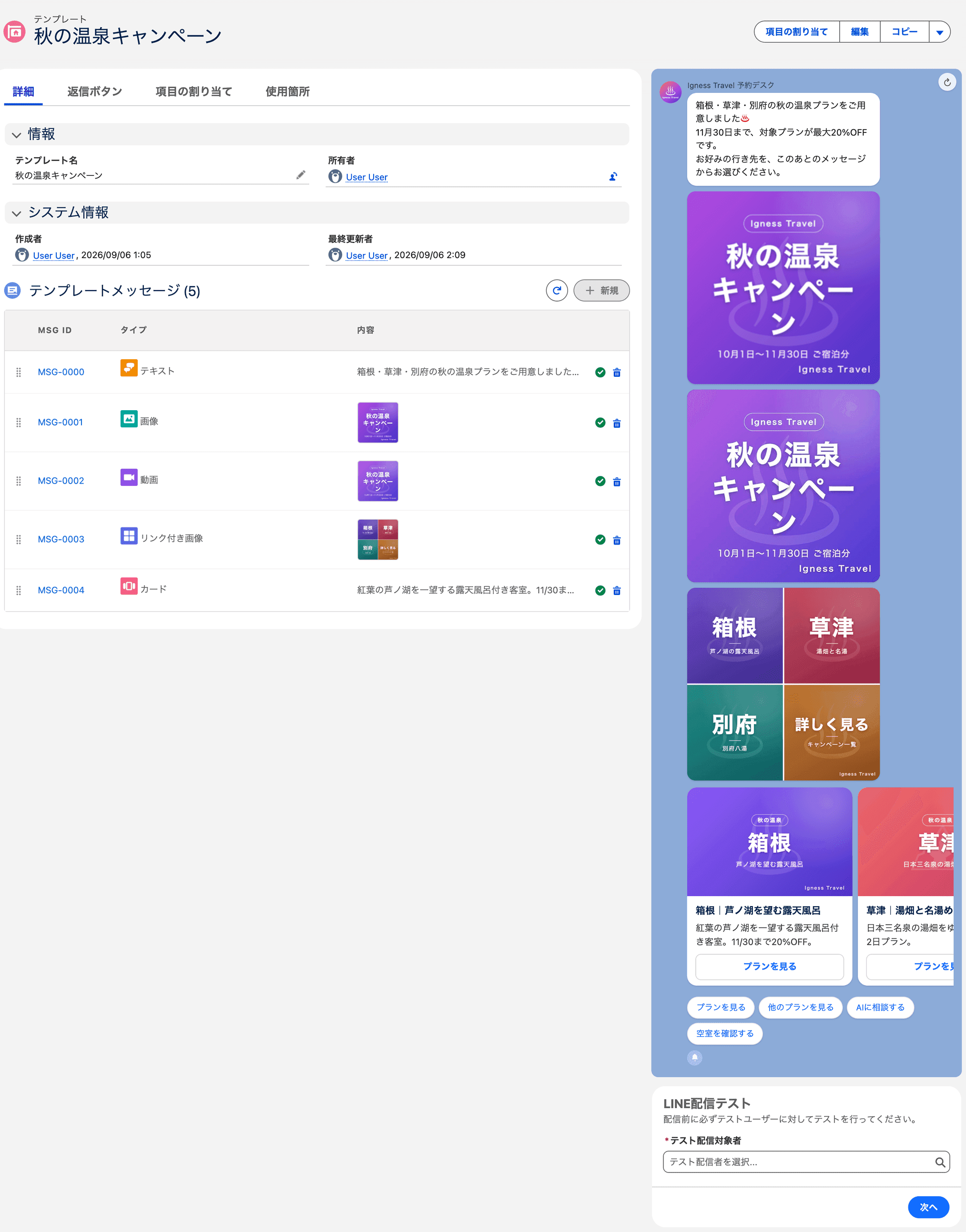Click green status check for MSG-0001
Viewport: 966px width, 1232px height.
point(600,423)
